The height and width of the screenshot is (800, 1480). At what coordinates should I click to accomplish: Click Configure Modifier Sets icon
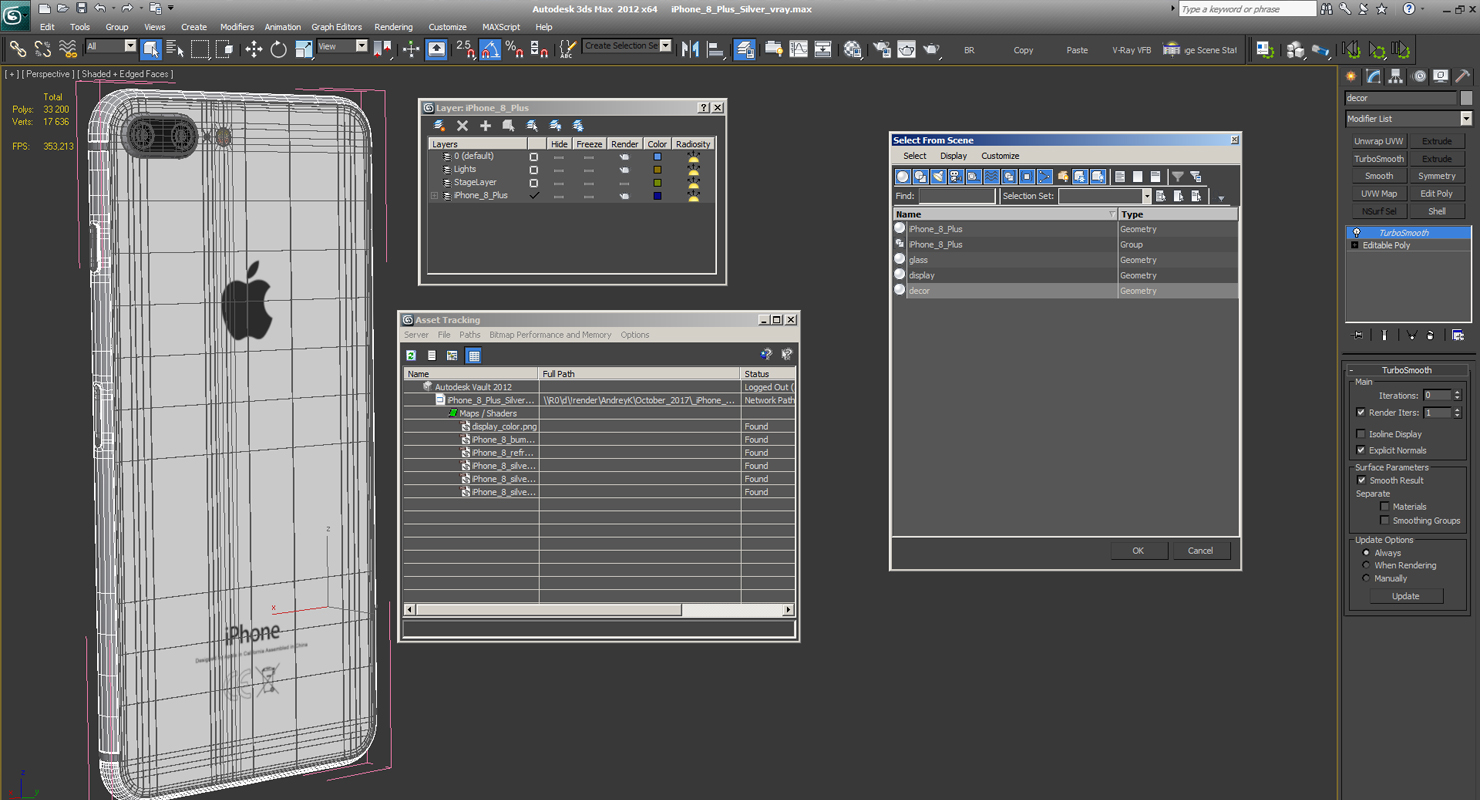pos(1458,335)
